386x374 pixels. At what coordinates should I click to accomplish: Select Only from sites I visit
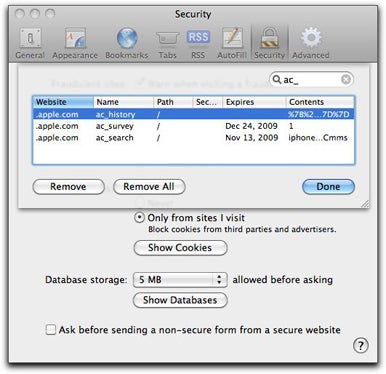pyautogui.click(x=139, y=218)
